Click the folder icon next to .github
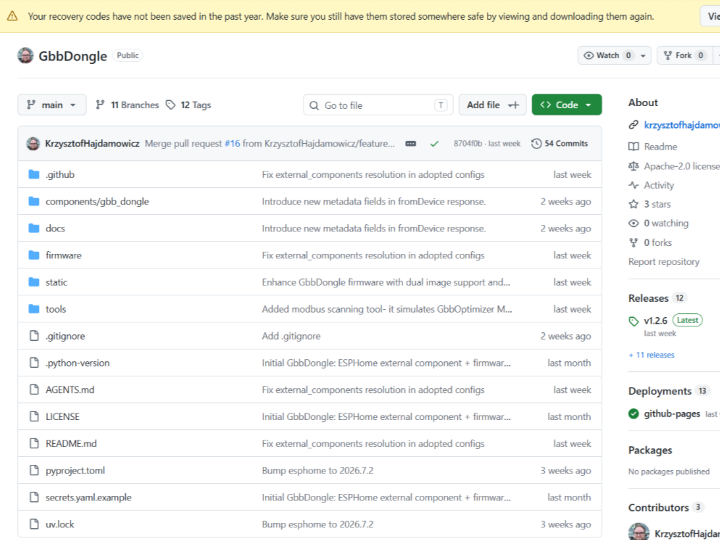Viewport: 720px width, 540px height. pos(34,174)
